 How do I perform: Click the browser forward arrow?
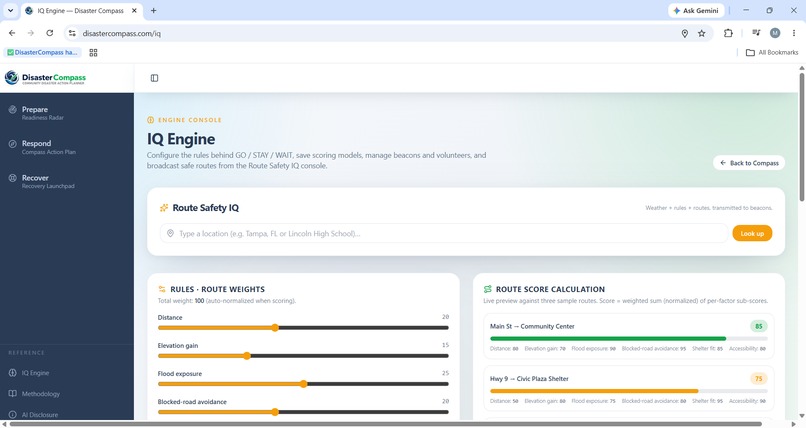click(x=31, y=33)
